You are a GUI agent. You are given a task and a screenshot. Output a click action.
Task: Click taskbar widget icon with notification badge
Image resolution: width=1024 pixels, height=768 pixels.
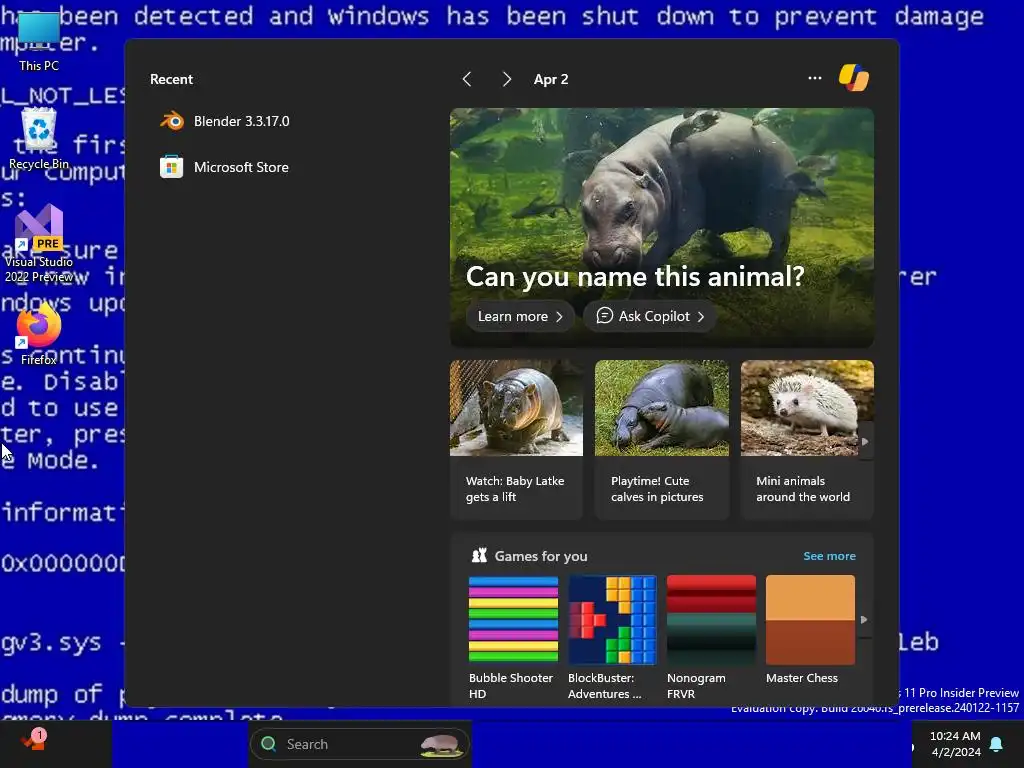coord(33,742)
